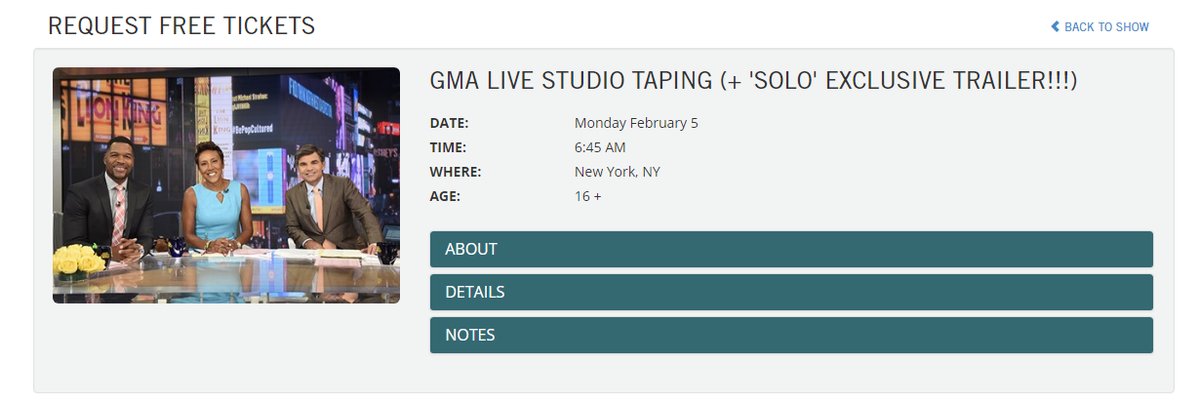Screen dimensions: 1200x403
Task: Click the REQUEST FREE TICKETS heading
Action: tap(181, 26)
